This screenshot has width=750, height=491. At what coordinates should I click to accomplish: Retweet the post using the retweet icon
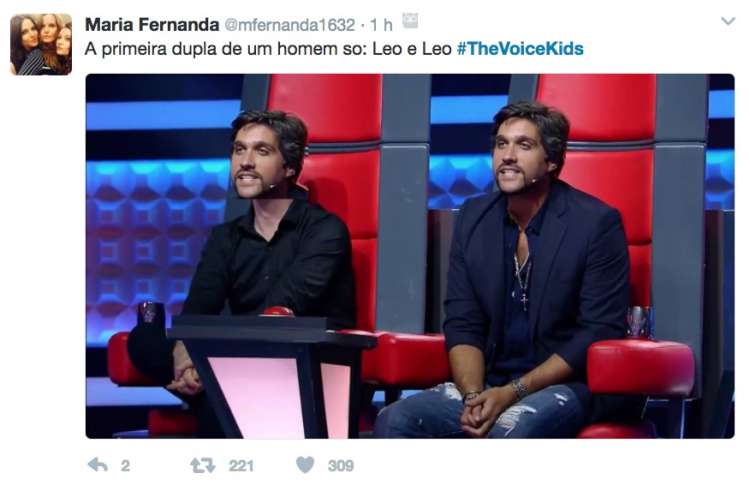203,465
